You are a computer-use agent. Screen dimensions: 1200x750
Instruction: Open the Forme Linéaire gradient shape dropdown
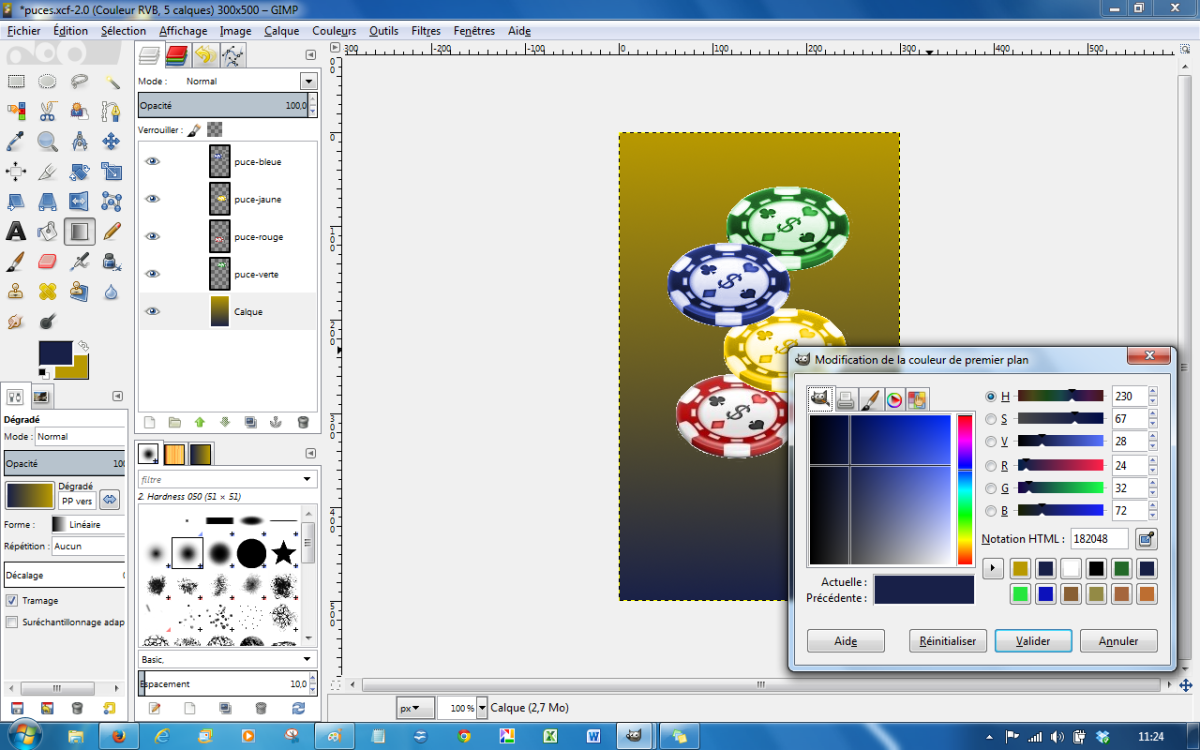[x=88, y=524]
